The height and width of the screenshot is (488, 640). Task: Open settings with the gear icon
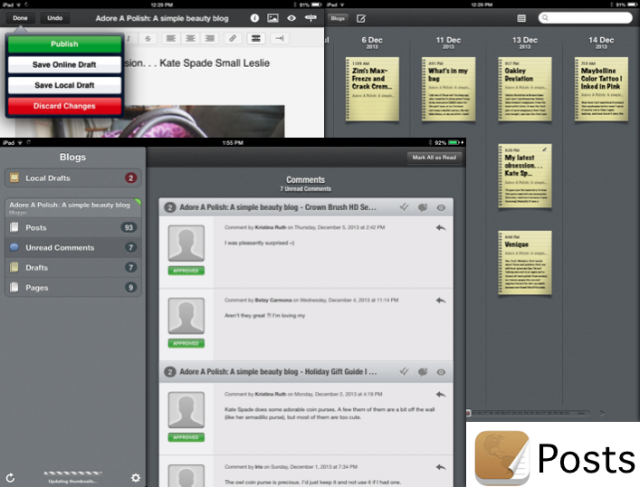(x=136, y=477)
